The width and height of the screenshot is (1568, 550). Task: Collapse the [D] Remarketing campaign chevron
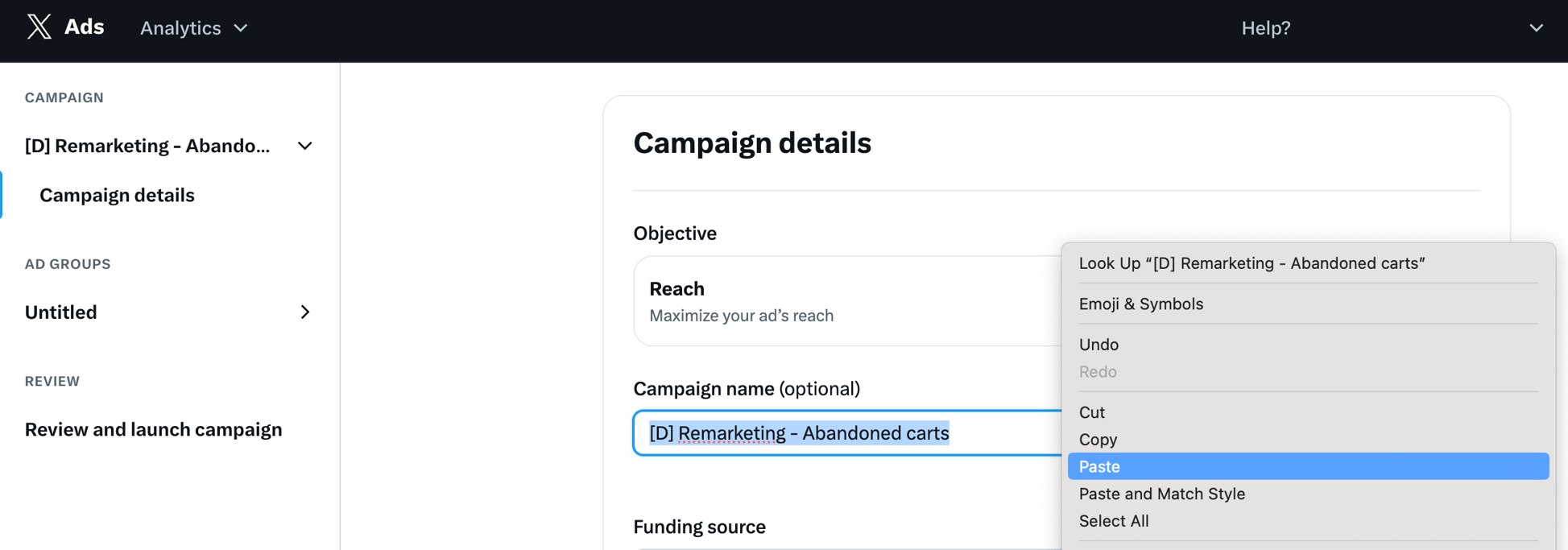[x=304, y=146]
